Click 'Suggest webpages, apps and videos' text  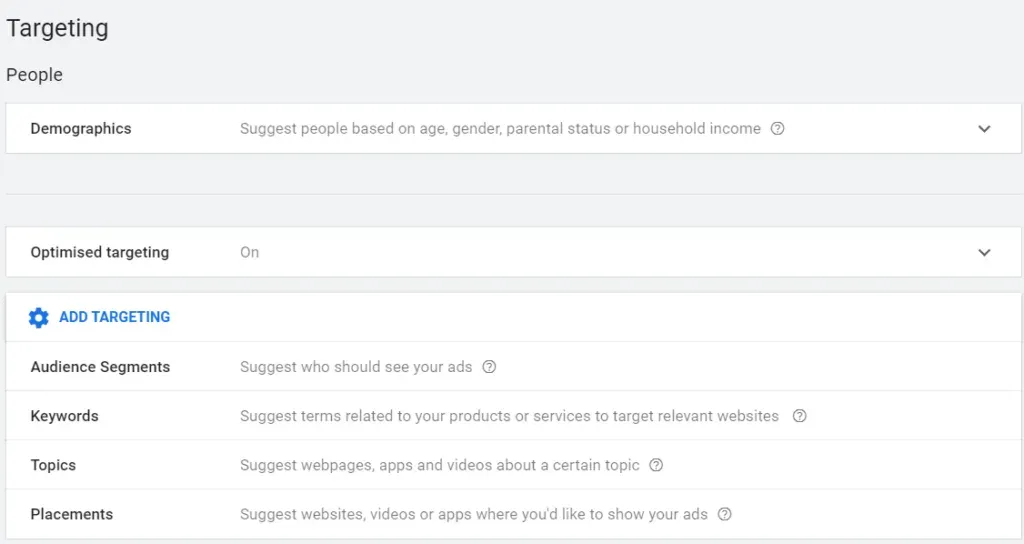pos(440,465)
